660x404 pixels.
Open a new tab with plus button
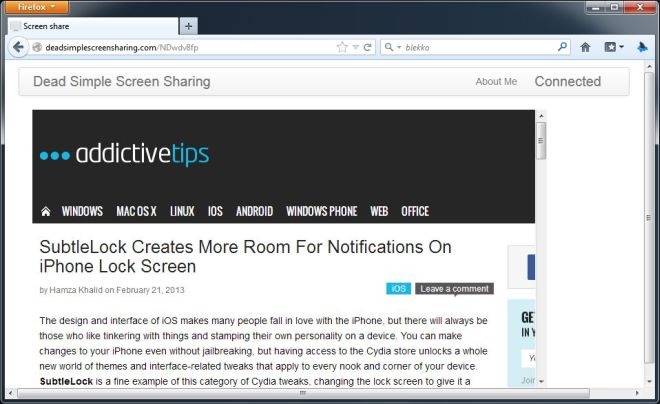[188, 26]
